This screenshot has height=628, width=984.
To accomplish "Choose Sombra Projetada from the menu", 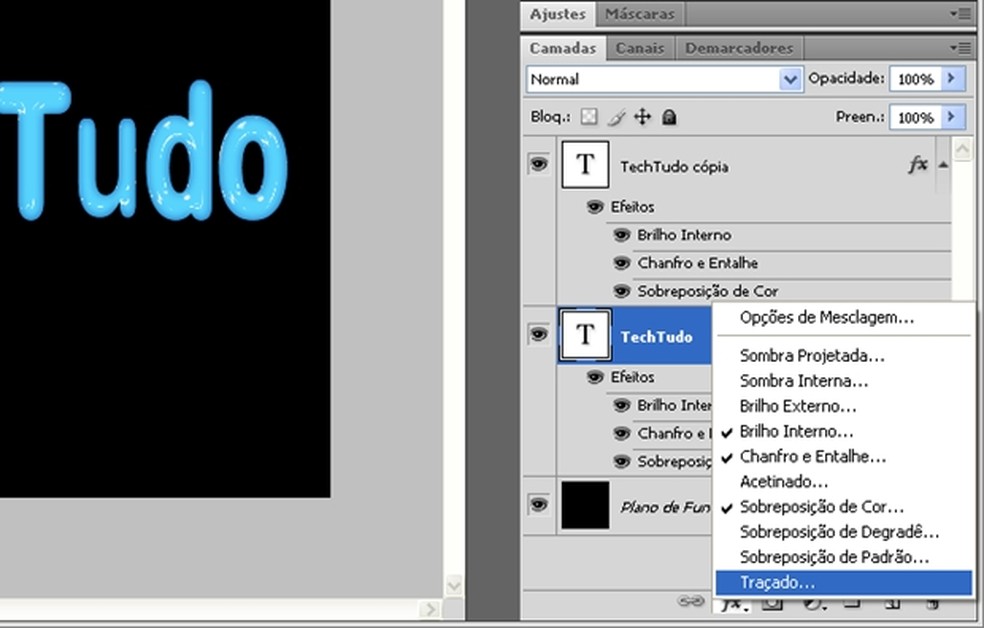I will pyautogui.click(x=812, y=355).
